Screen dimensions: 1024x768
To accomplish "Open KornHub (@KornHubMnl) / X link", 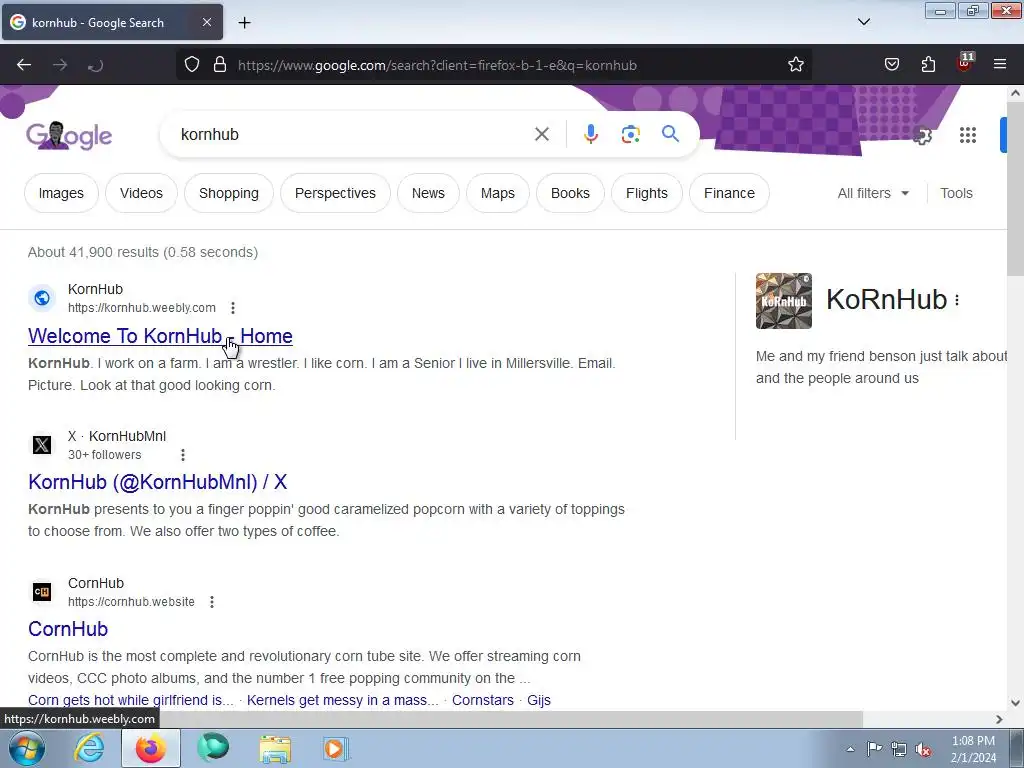I will (157, 482).
